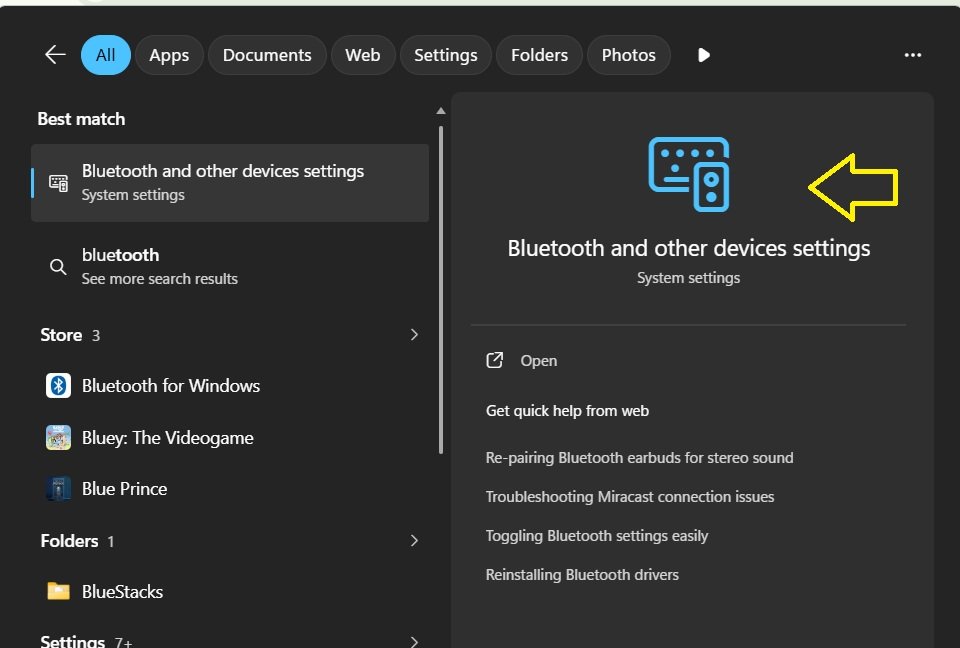The image size is (960, 648).
Task: Click the Store section header
Action: point(70,335)
